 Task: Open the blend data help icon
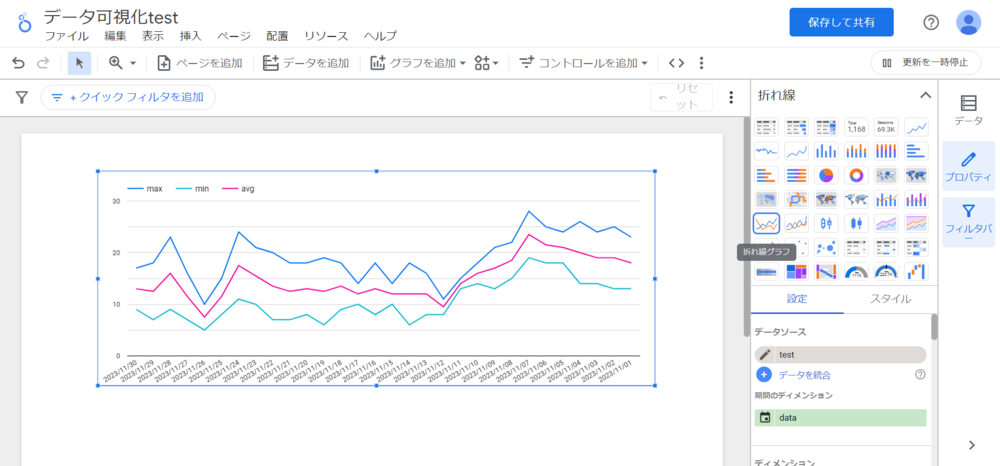click(x=920, y=375)
